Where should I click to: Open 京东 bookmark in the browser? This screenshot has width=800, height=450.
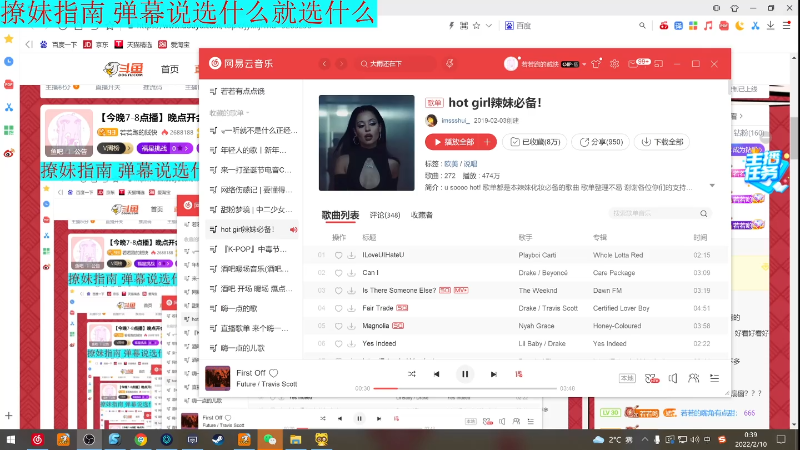pyautogui.click(x=96, y=45)
